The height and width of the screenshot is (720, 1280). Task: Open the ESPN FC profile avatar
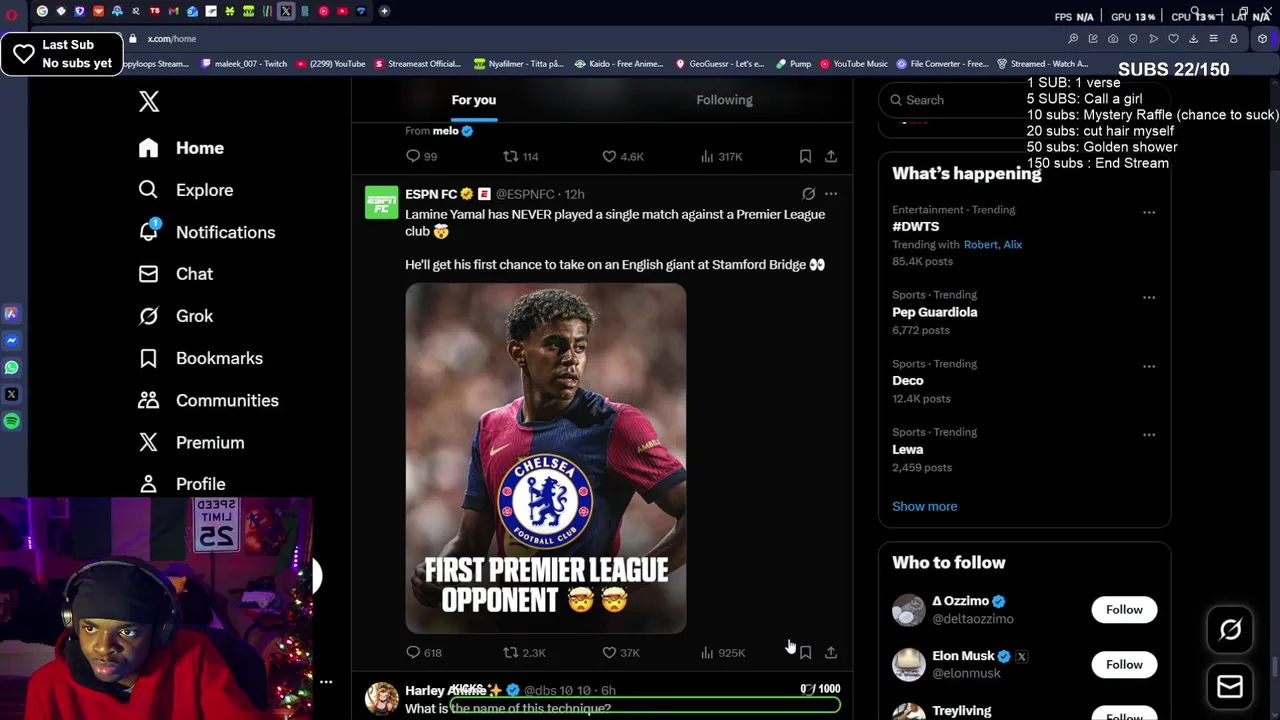pos(381,202)
